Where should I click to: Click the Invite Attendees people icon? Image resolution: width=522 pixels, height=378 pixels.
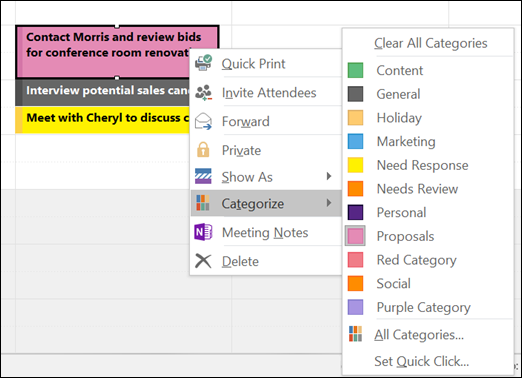click(x=203, y=92)
